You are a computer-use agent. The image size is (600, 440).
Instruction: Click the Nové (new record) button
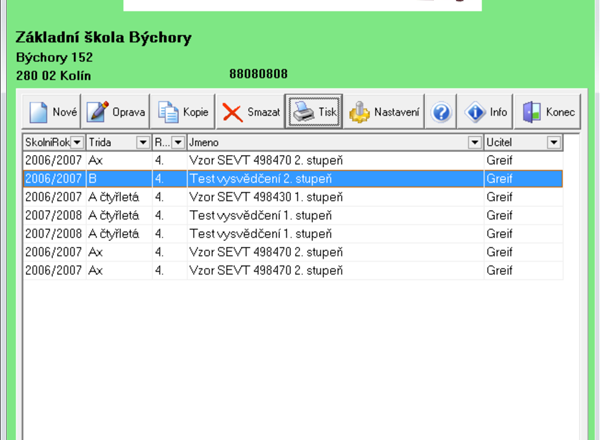coord(52,112)
